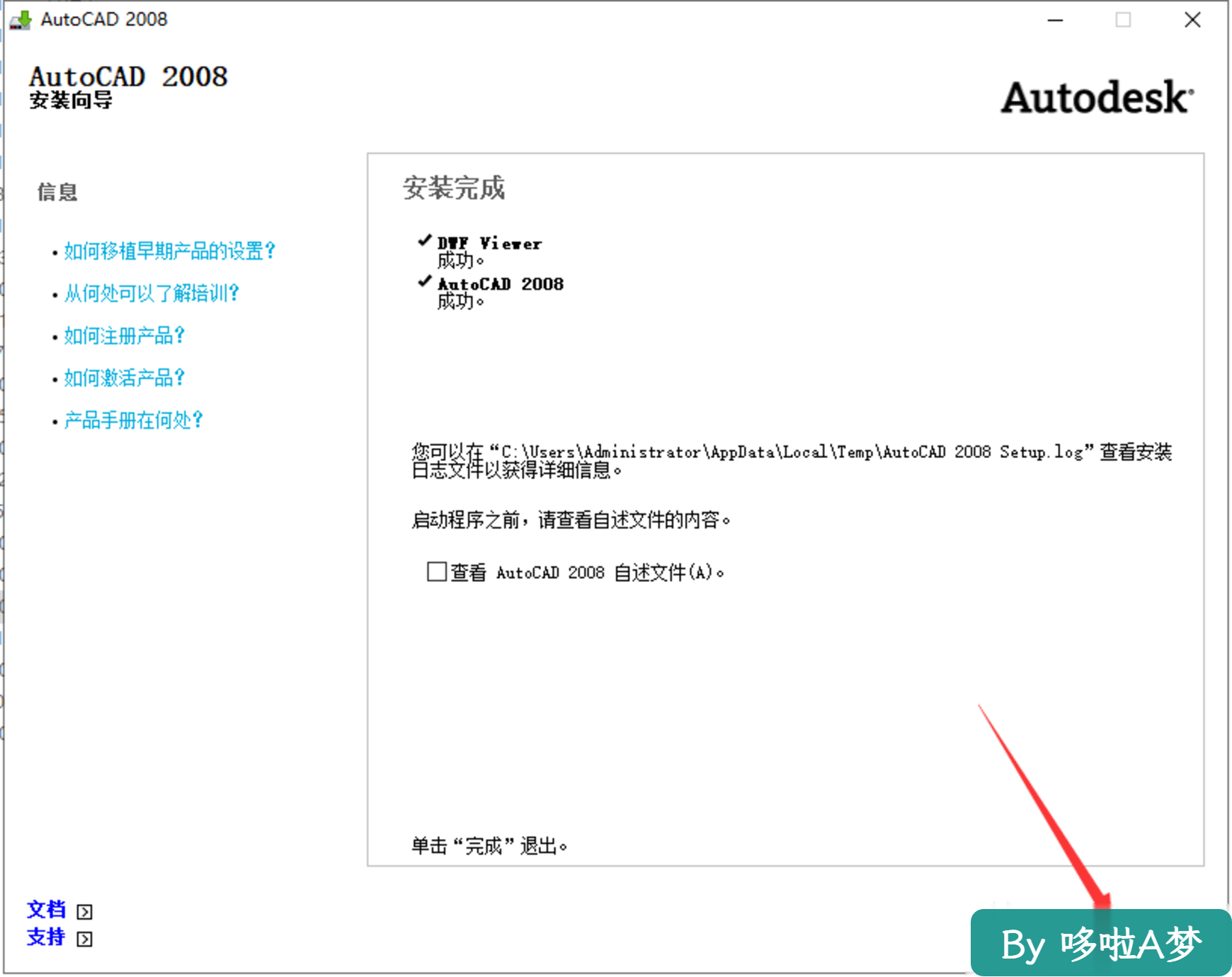Click the 启动程序之前，请查看自述文件的内容 text
This screenshot has width=1232, height=977.
(571, 520)
